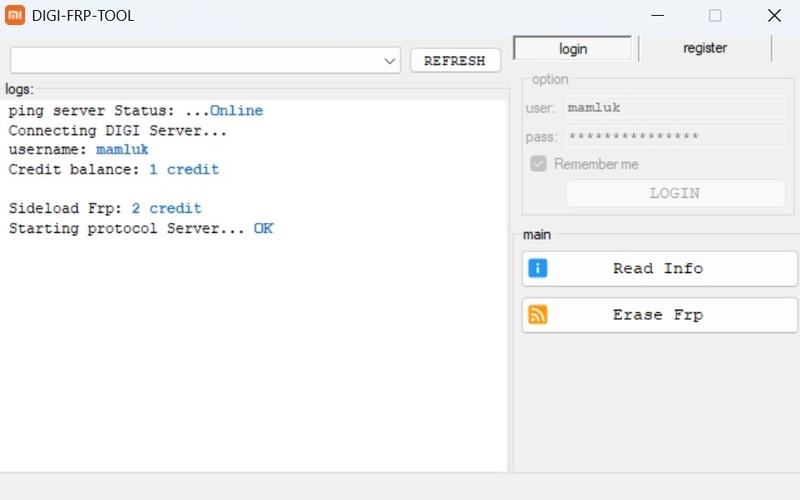Click the pass field with asterisks

tap(675, 136)
